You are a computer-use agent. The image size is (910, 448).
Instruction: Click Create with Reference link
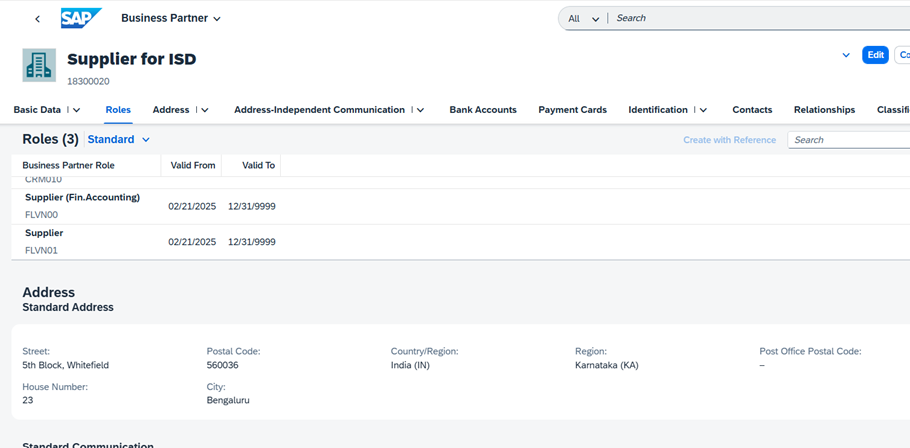(x=730, y=140)
